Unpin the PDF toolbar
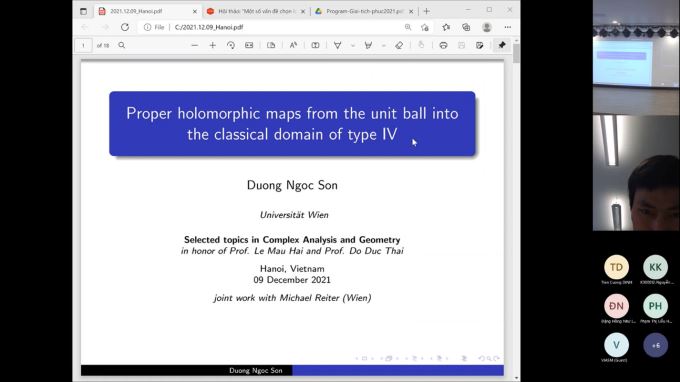 tap(502, 45)
